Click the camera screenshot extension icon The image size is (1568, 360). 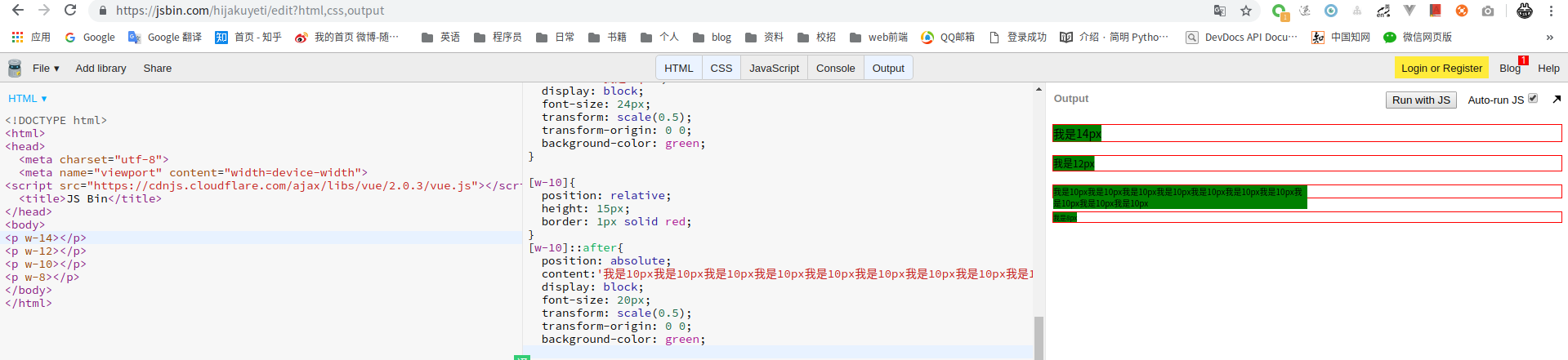coord(1488,11)
